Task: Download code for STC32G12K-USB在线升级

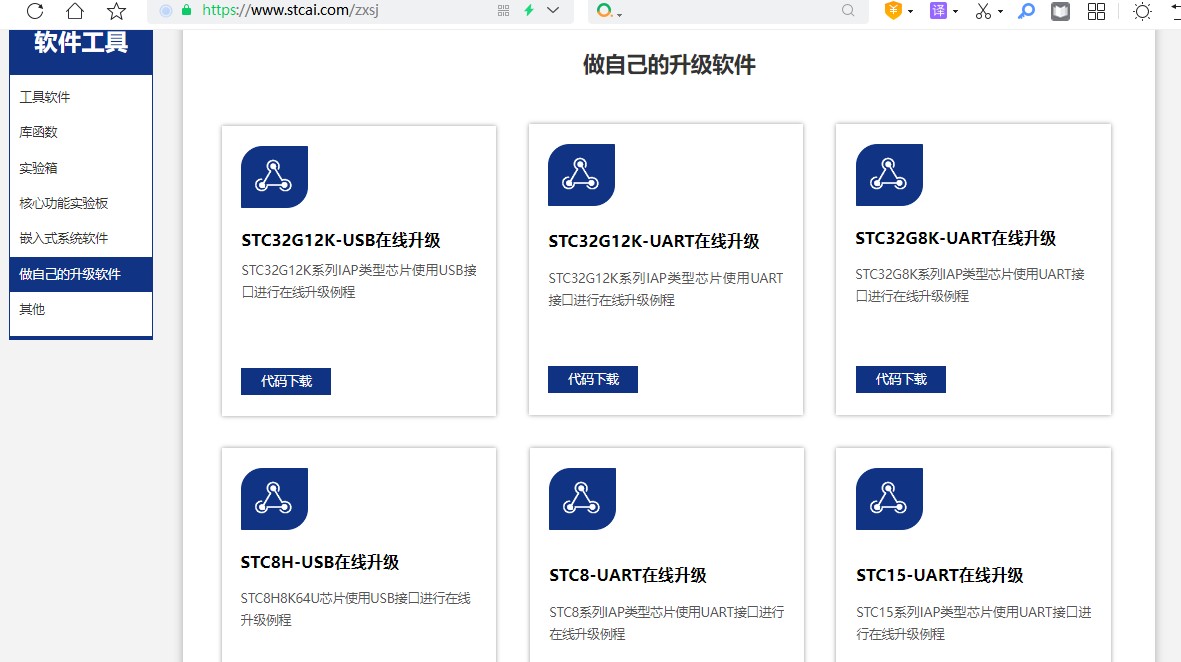Action: pos(285,381)
